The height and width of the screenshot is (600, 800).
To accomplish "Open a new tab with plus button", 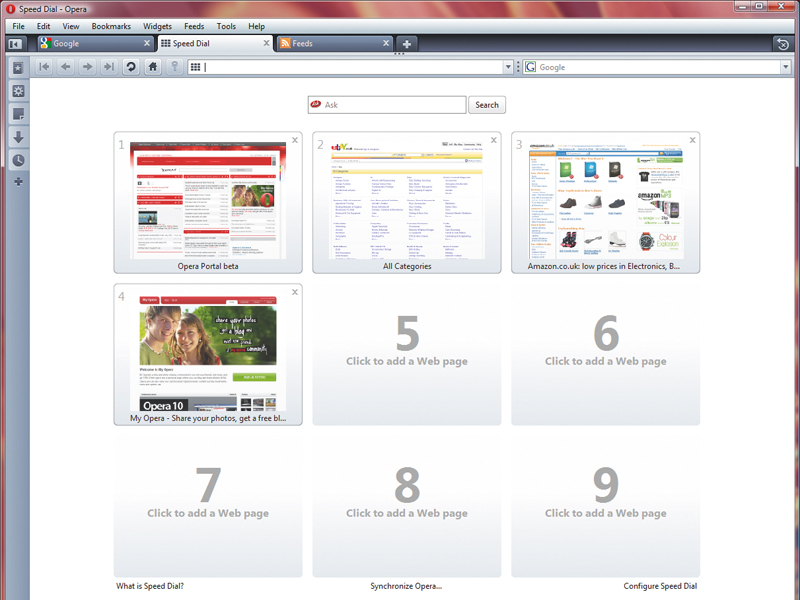I will (x=407, y=44).
